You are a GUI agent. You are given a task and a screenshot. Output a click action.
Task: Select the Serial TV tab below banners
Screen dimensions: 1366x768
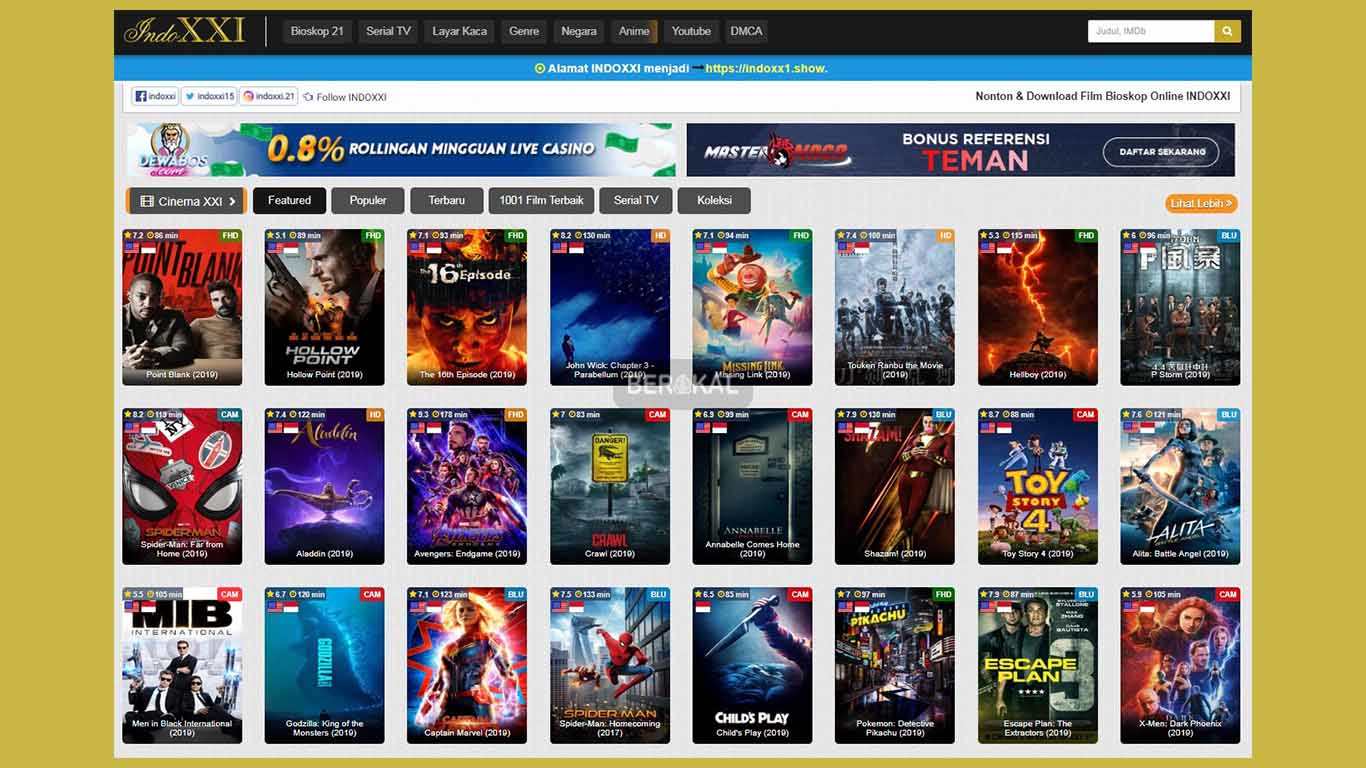point(636,200)
